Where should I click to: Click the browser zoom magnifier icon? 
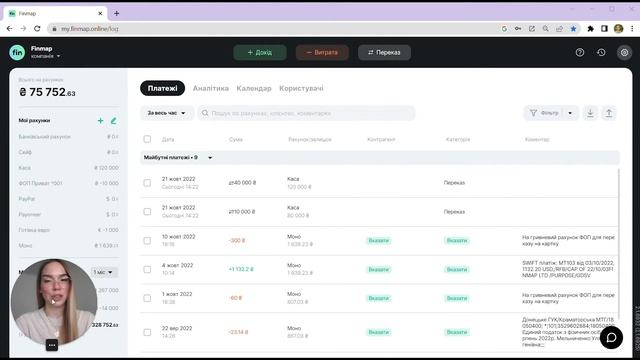coord(546,29)
